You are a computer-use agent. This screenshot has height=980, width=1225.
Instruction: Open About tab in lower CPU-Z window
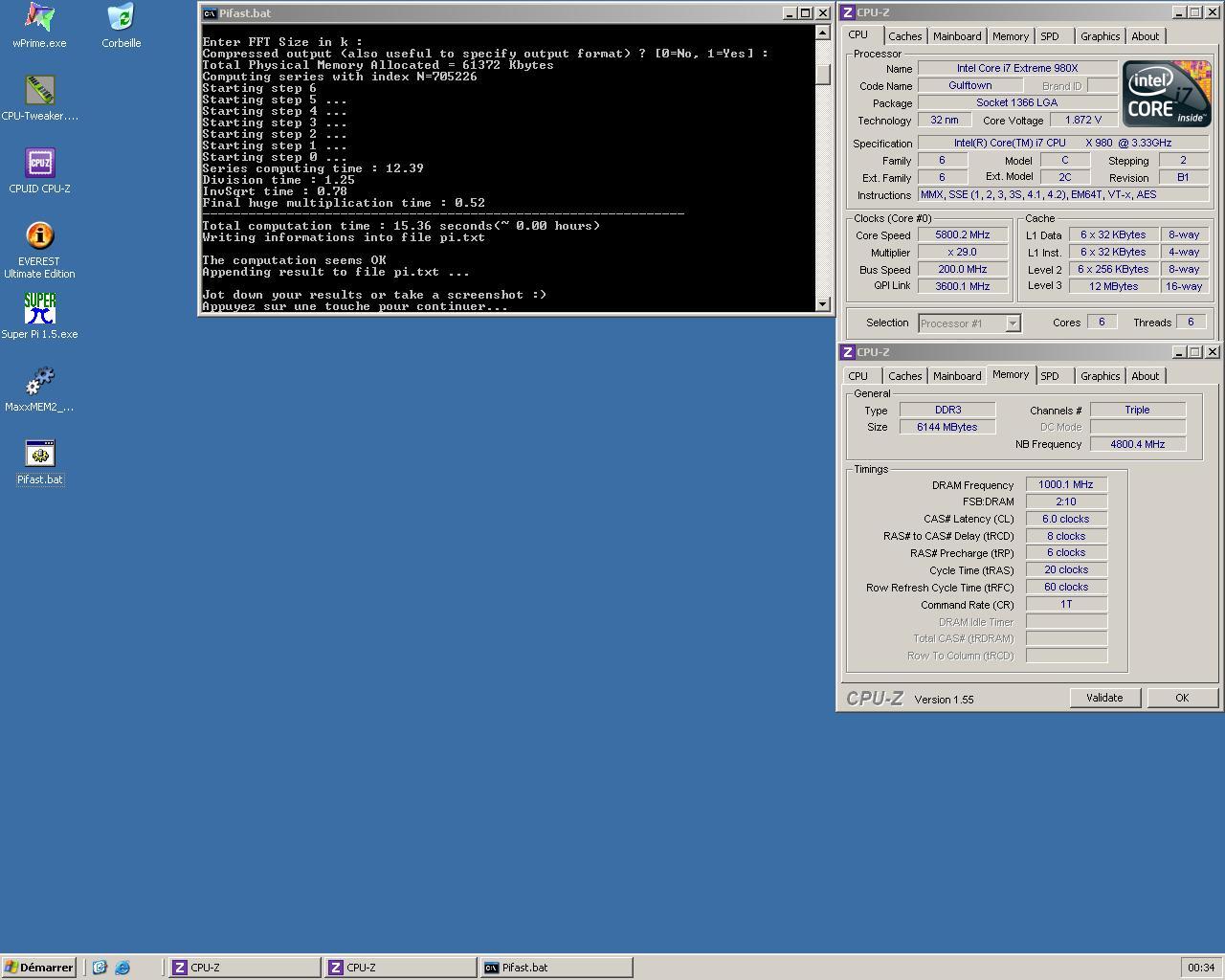[x=1145, y=376]
